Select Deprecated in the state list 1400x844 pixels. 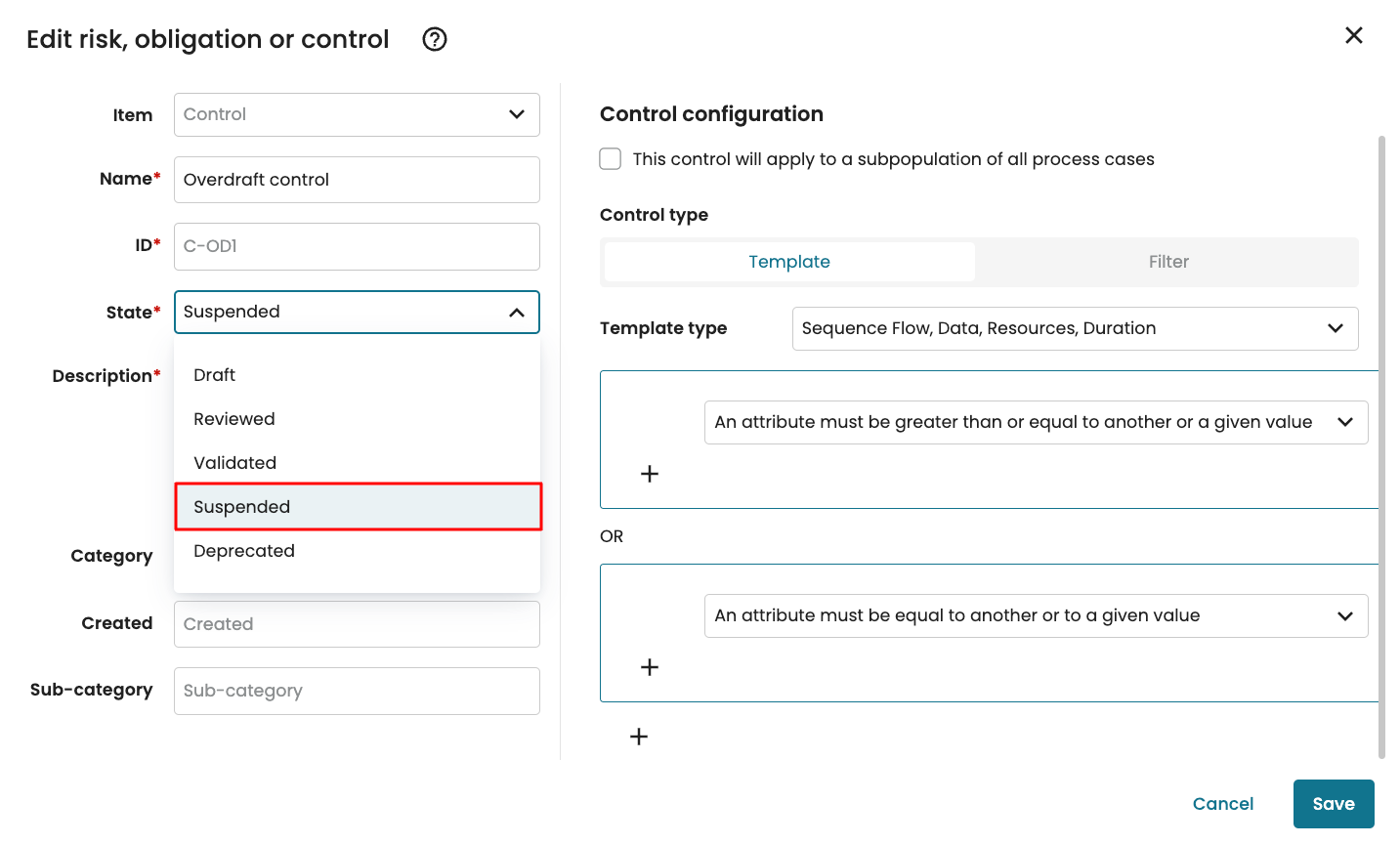pos(244,551)
